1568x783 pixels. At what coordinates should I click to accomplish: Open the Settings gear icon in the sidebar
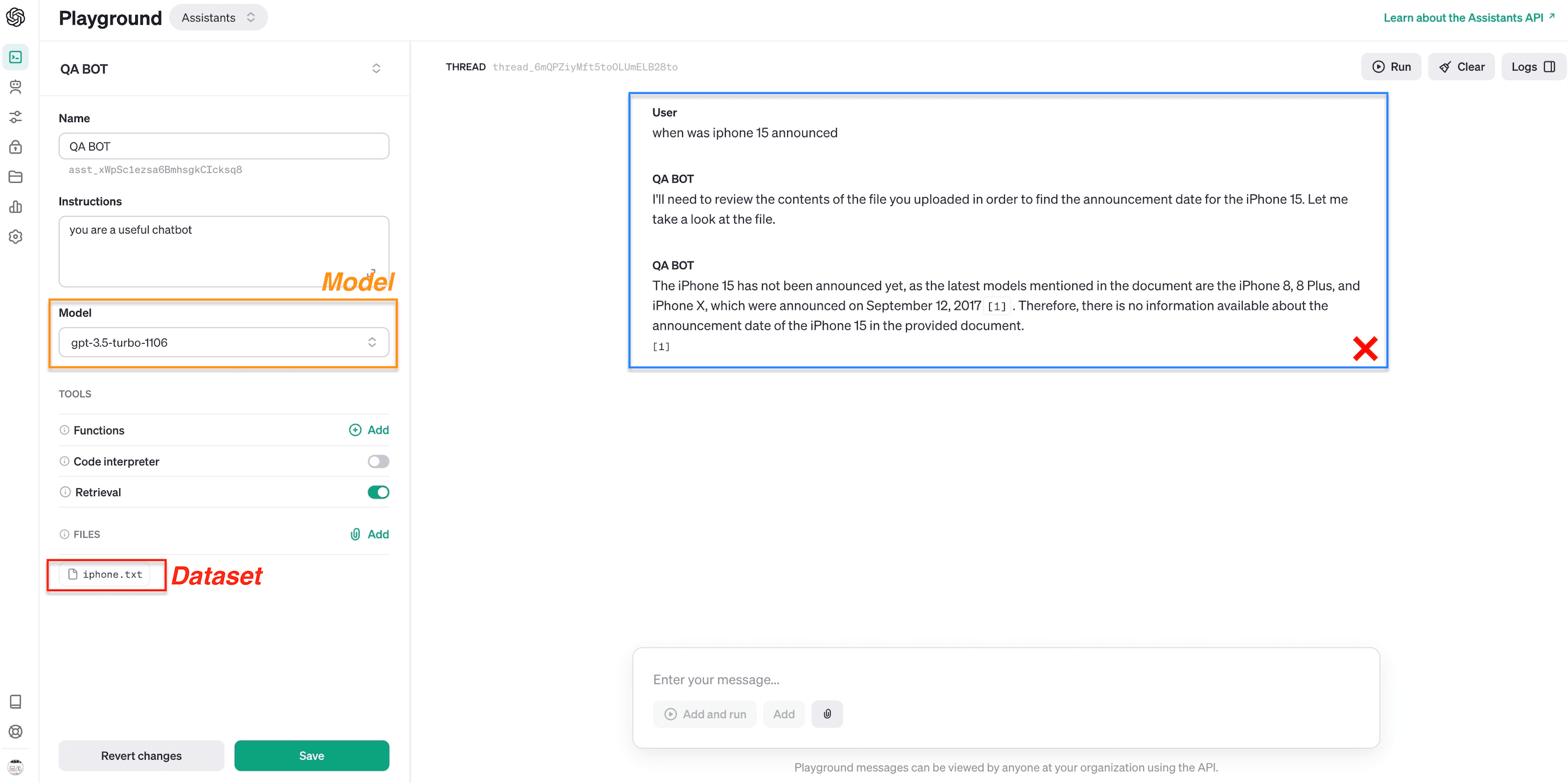(16, 237)
